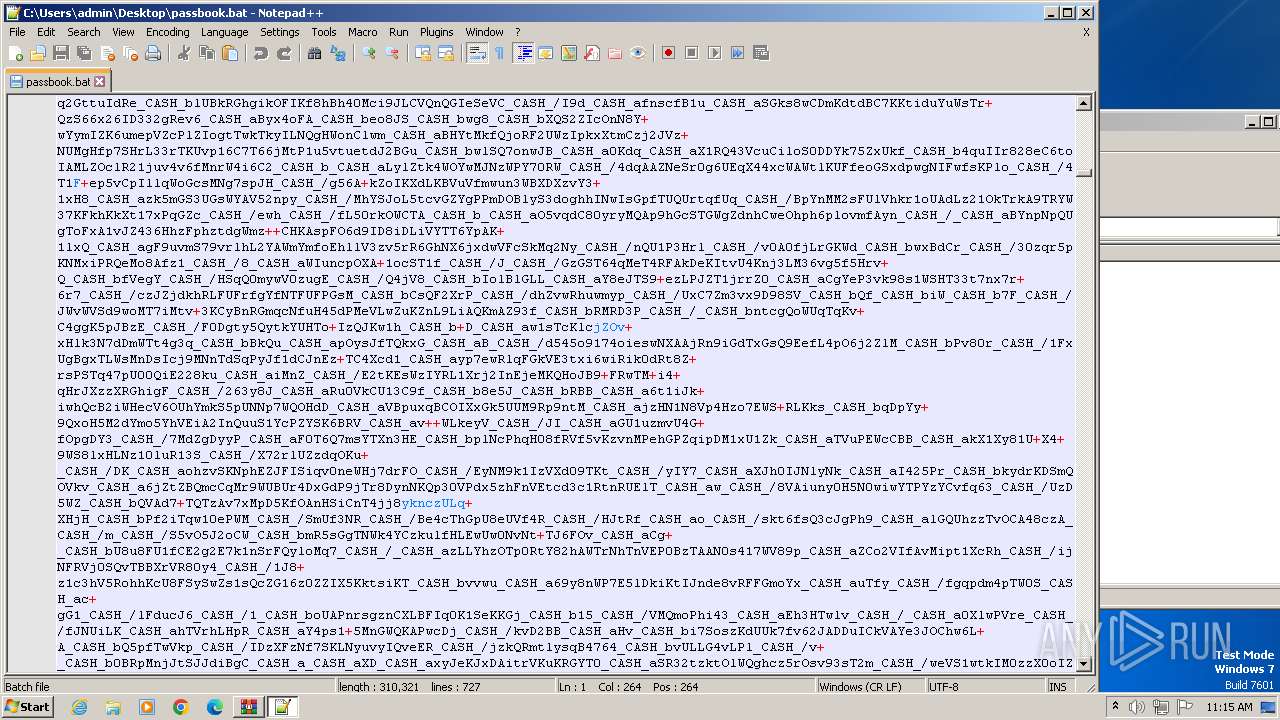Cut selection with the scissors icon

pyautogui.click(x=184, y=53)
